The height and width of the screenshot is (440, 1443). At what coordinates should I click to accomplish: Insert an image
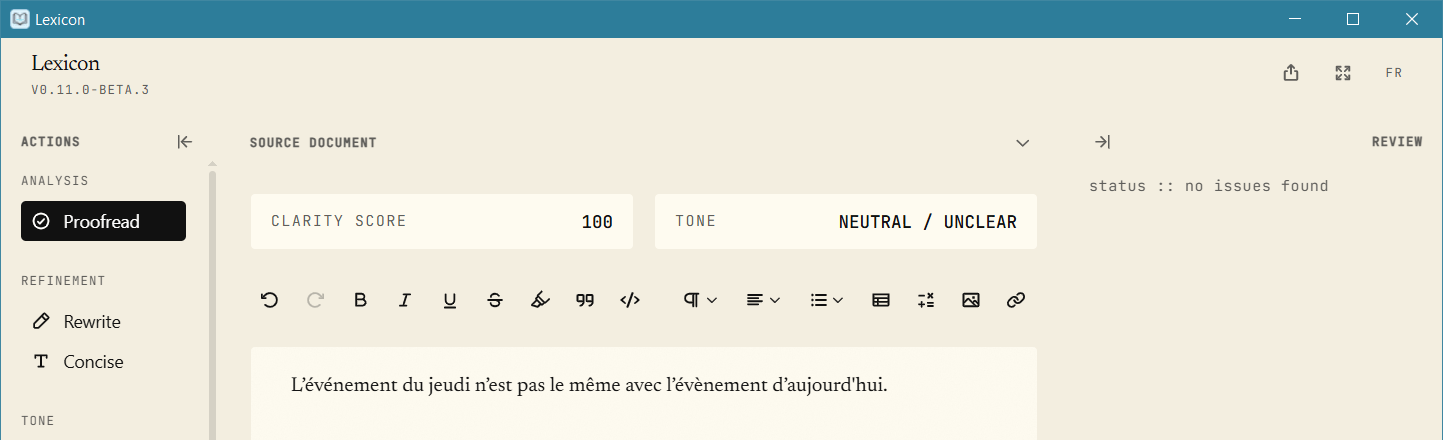coord(970,300)
